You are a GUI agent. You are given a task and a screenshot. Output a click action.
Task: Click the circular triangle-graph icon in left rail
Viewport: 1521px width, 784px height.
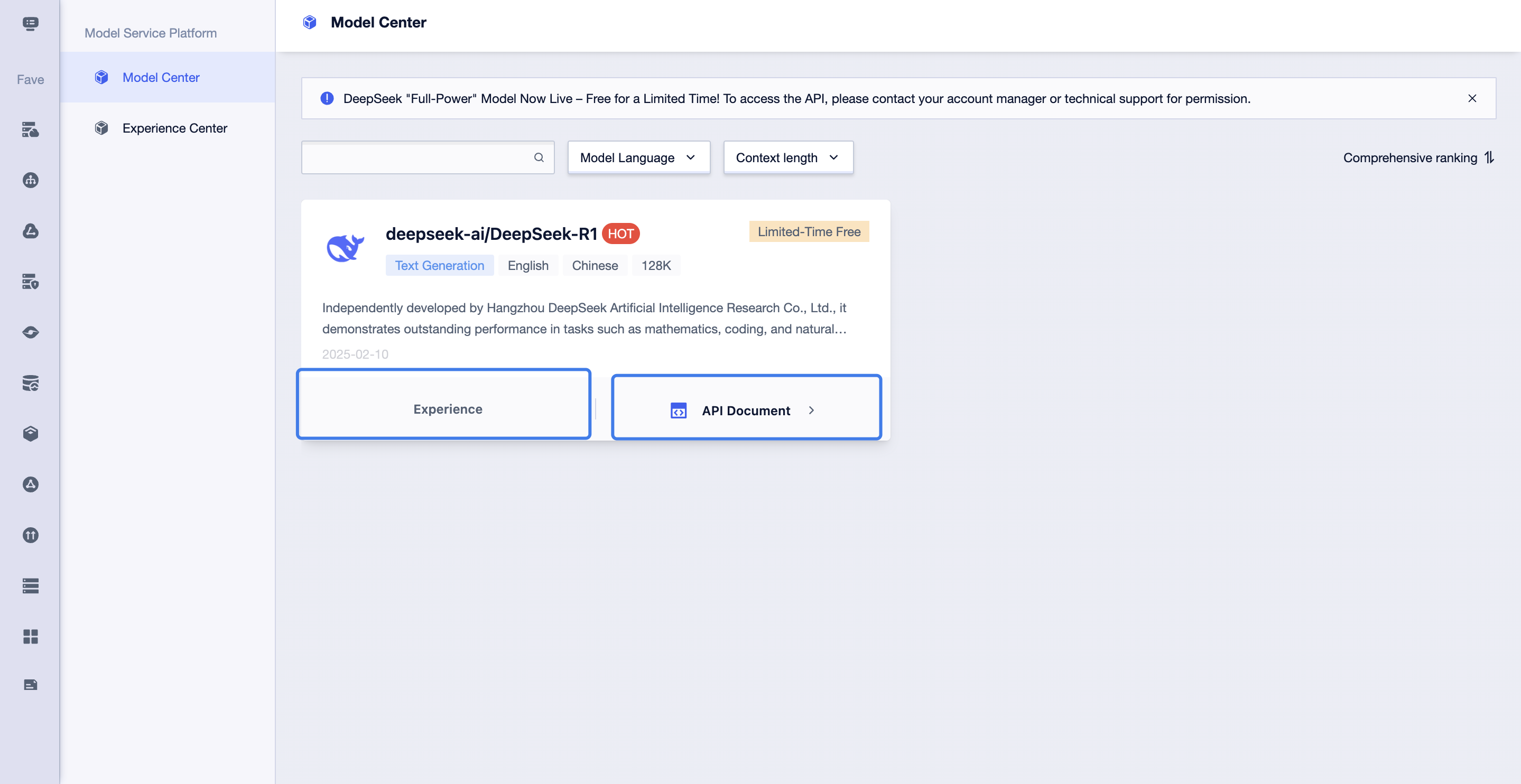coord(30,484)
